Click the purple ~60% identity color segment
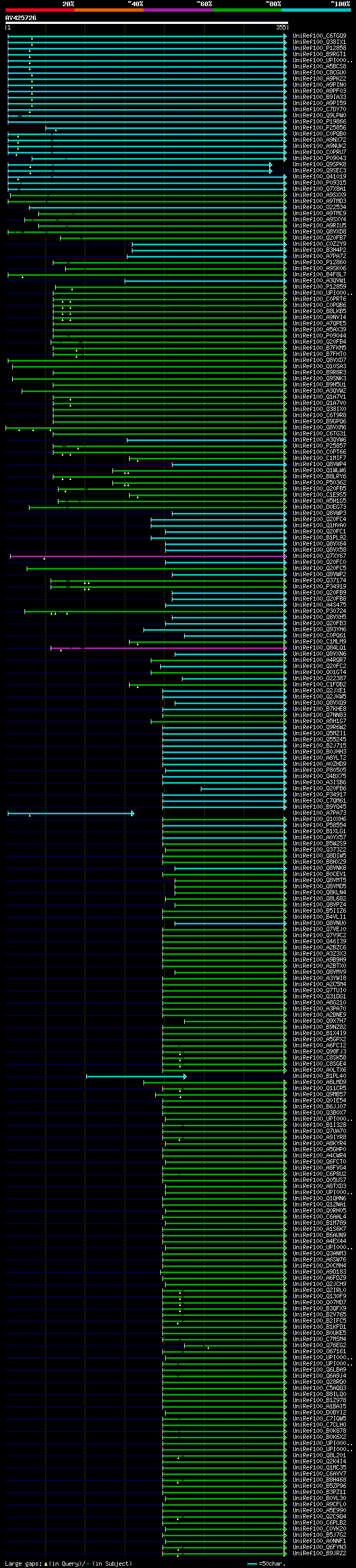The width and height of the screenshot is (356, 1568). coord(177,10)
